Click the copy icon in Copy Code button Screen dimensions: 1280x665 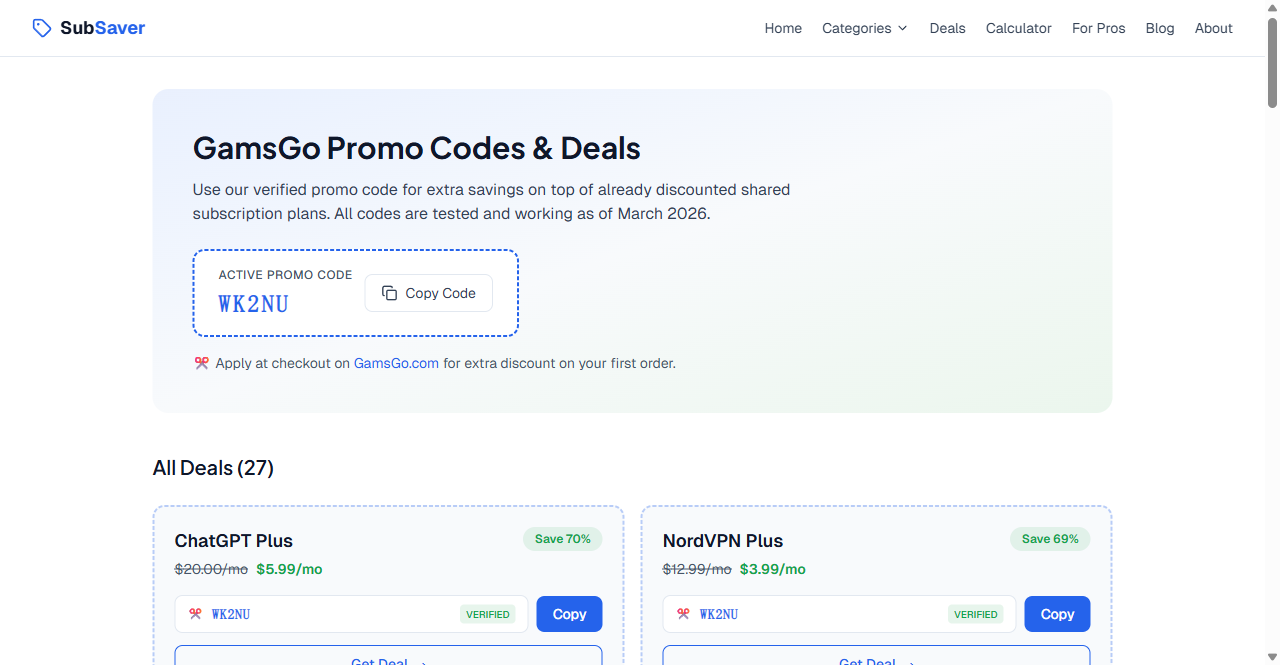click(390, 293)
